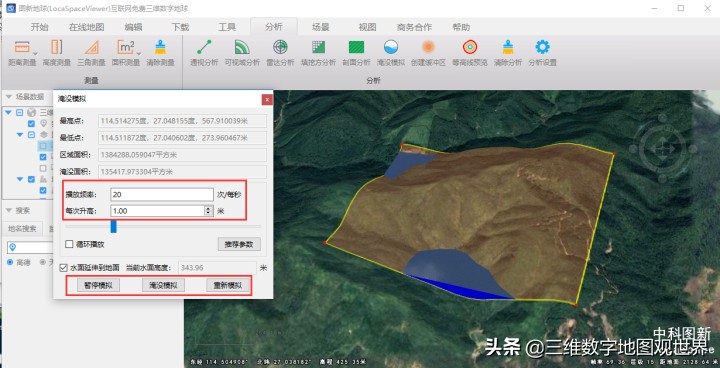Open the 距离测量 dropdown arrow

coord(35,54)
